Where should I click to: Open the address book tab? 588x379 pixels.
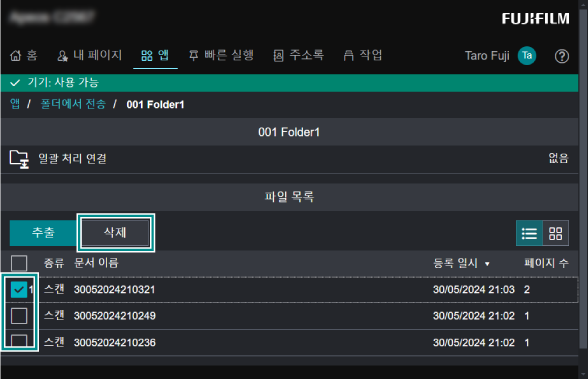tap(298, 55)
